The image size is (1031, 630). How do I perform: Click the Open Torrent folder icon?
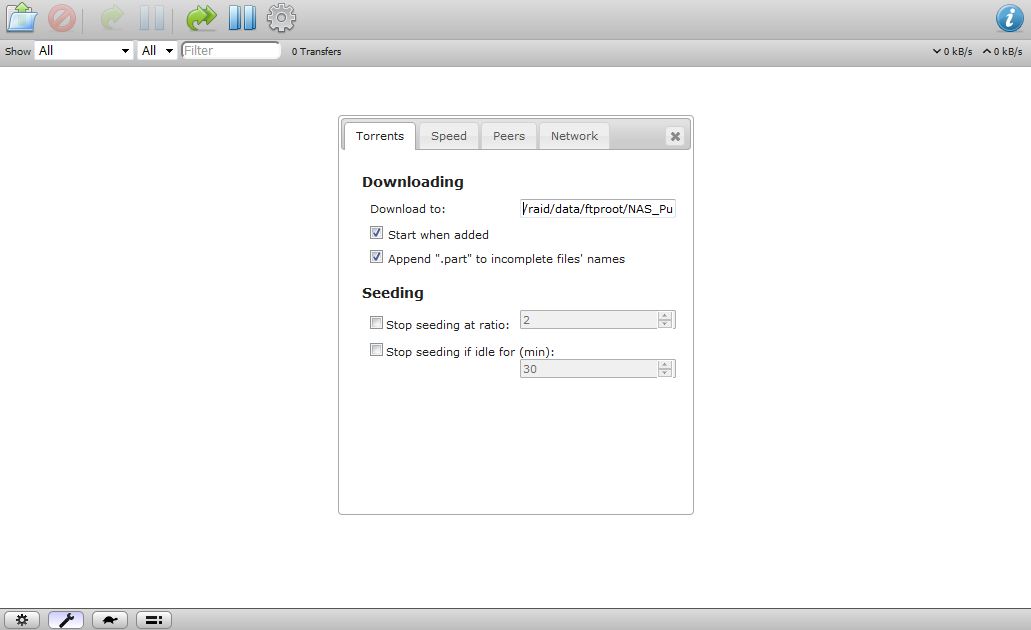(22, 18)
